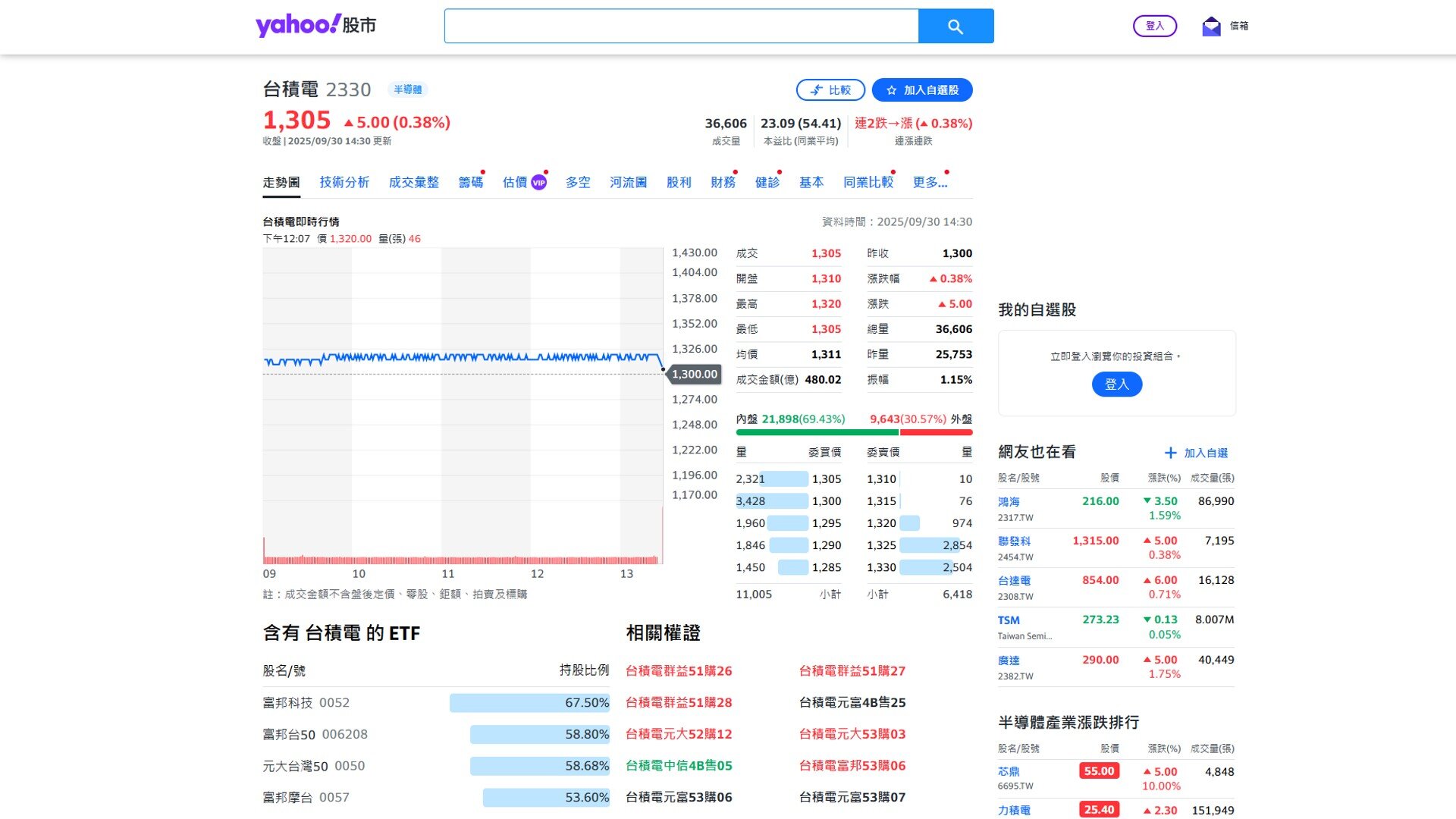Image resolution: width=1456 pixels, height=819 pixels.
Task: Open ETF 富邦科技 0052
Action: pos(306,703)
